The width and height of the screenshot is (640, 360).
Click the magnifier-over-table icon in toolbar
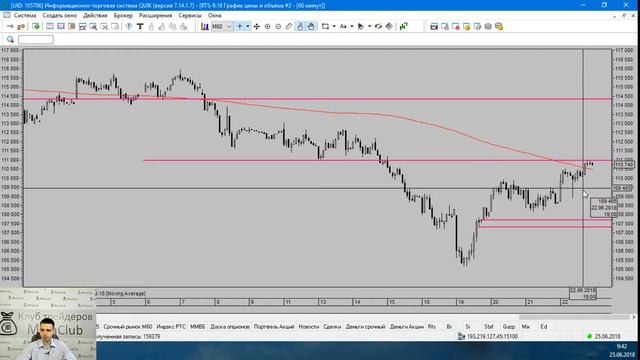[93, 27]
